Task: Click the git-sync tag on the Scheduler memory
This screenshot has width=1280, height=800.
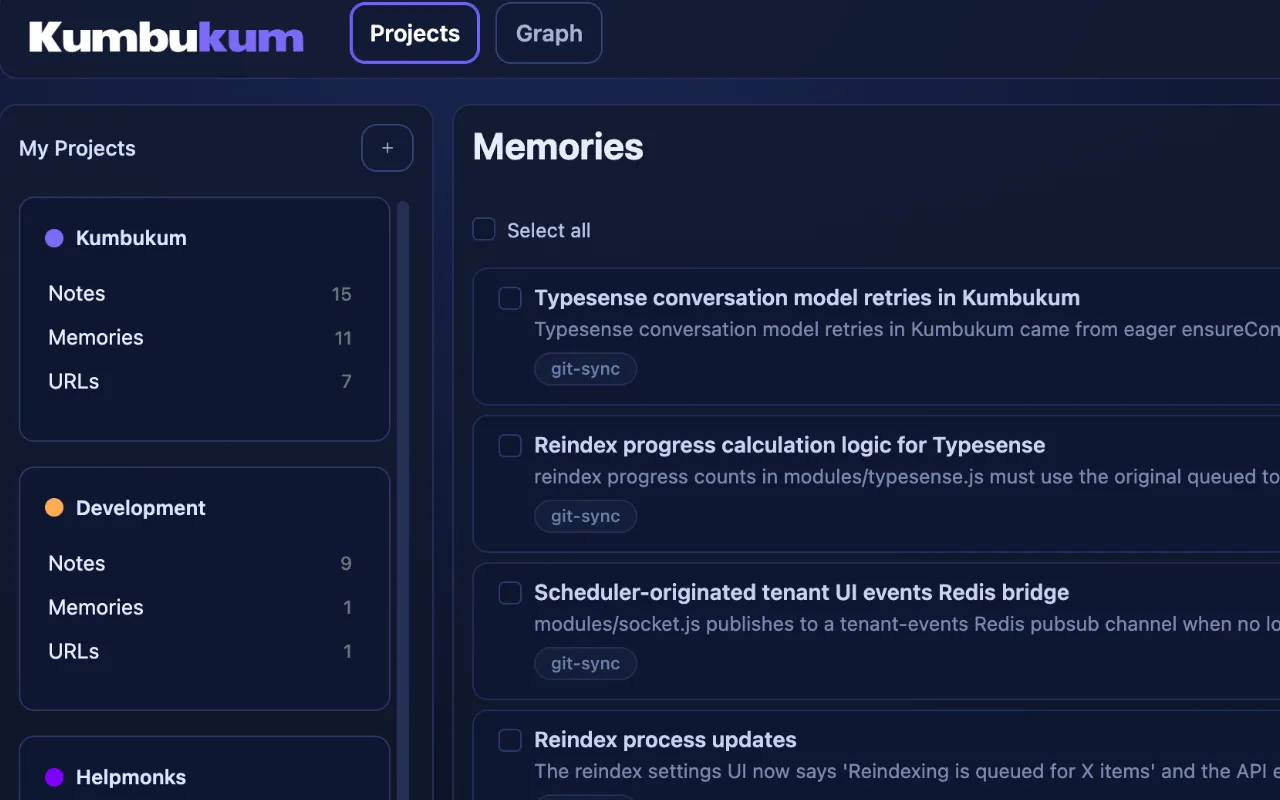Action: tap(585, 663)
